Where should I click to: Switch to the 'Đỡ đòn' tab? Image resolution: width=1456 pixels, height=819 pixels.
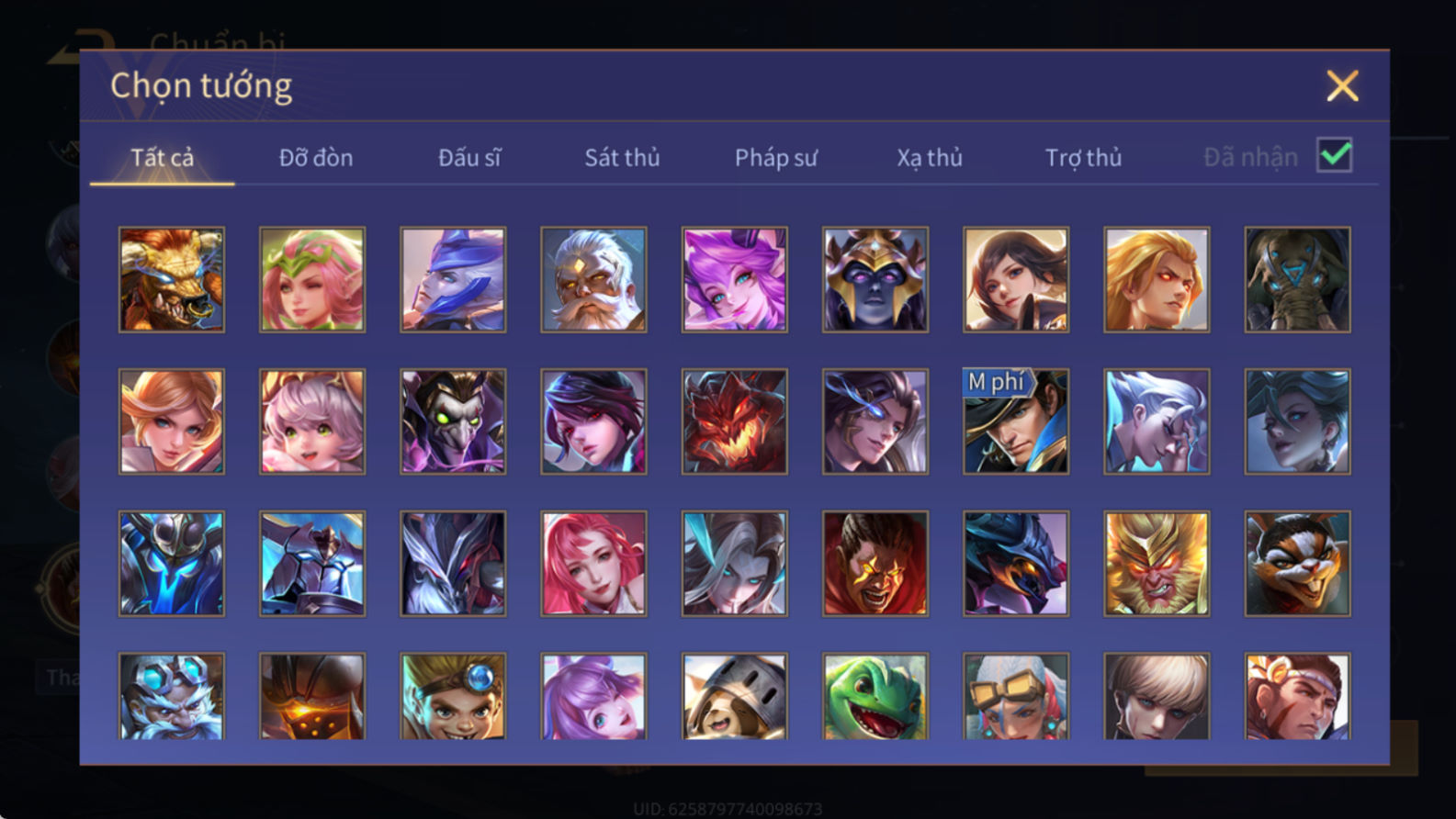(x=316, y=158)
